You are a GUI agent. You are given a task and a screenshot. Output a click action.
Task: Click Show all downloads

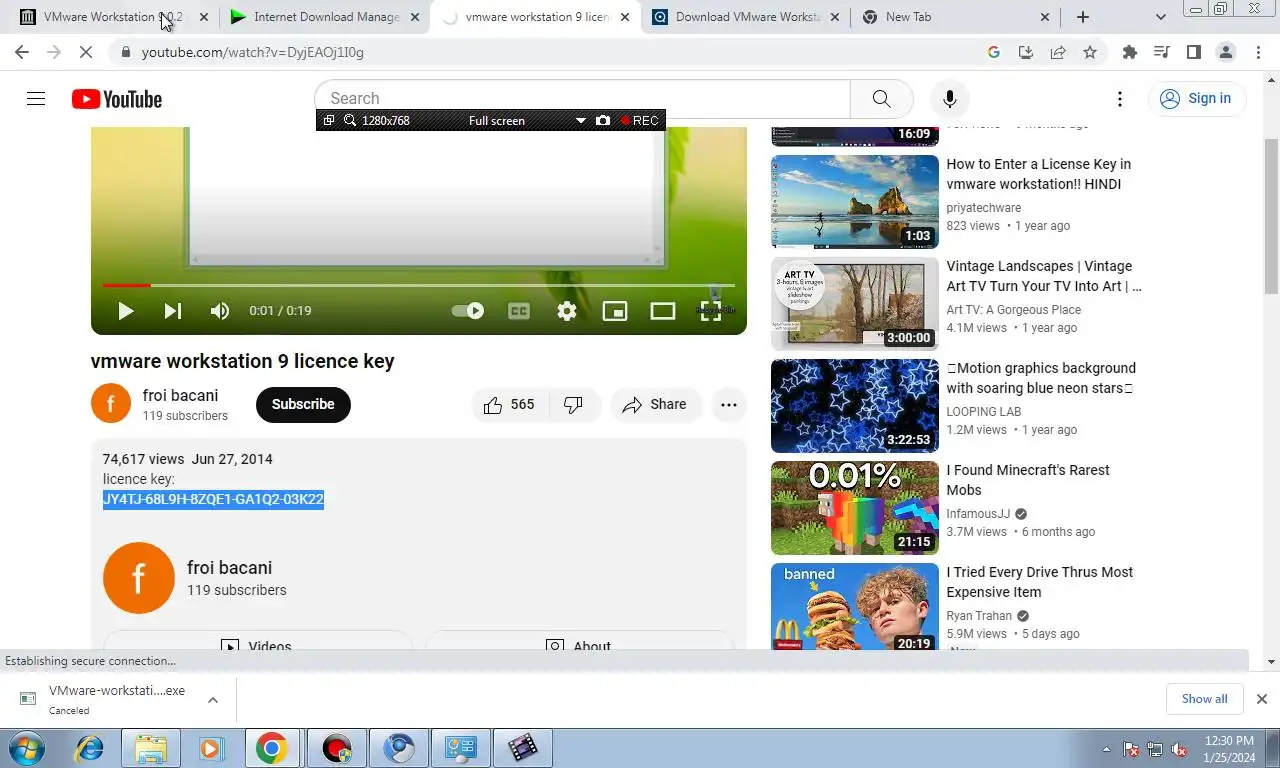point(1205,699)
